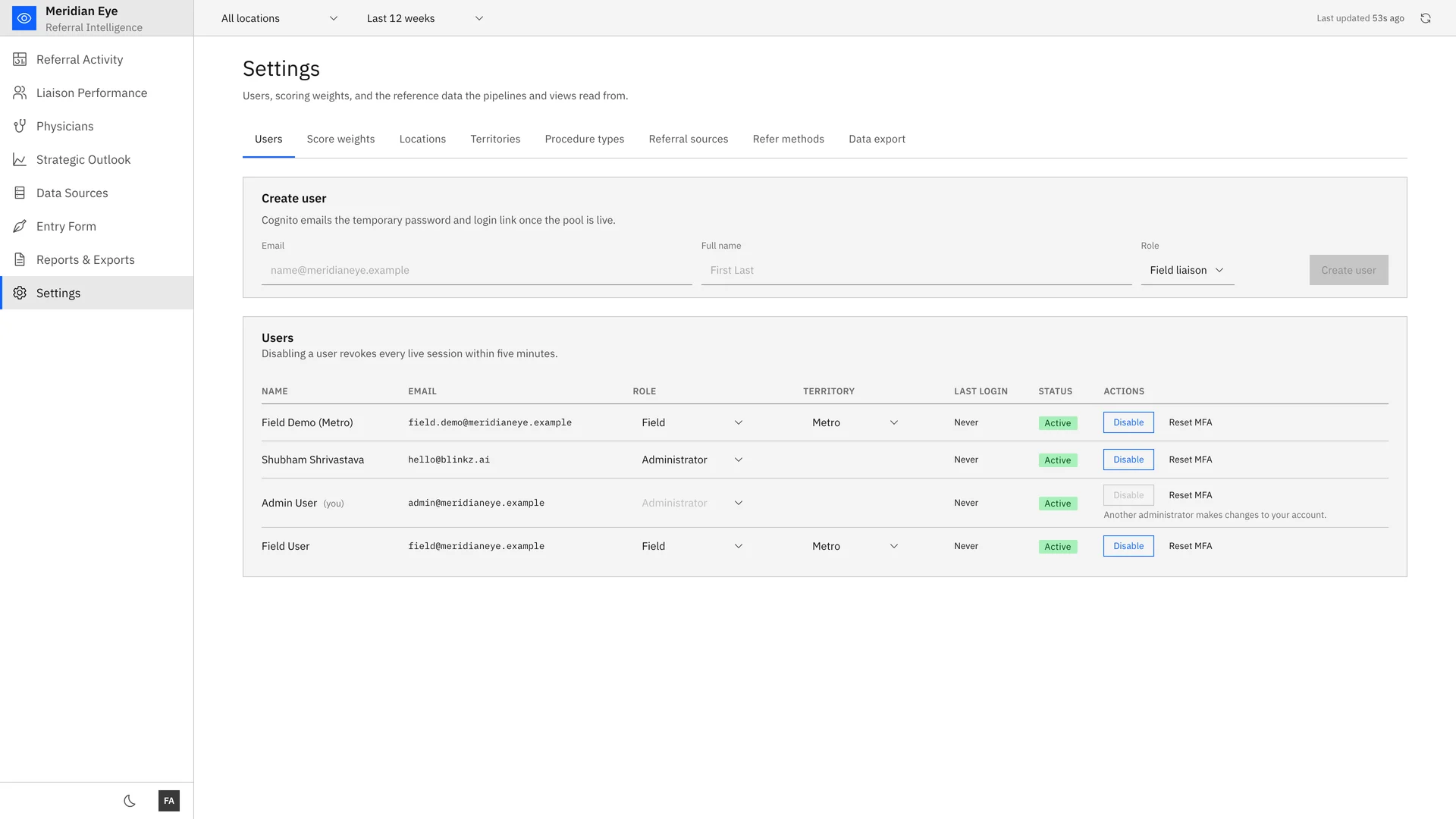Click Active status for Admin User

[1058, 504]
